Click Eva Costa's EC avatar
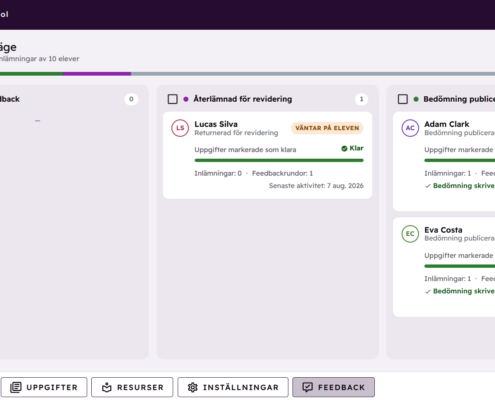This screenshot has height=400, width=495. (410, 234)
